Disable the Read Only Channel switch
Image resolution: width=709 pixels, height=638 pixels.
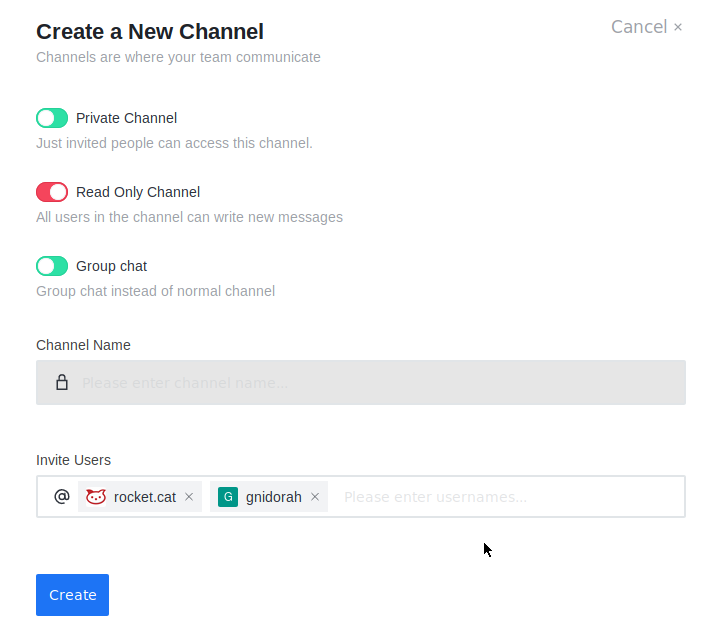tap(52, 192)
